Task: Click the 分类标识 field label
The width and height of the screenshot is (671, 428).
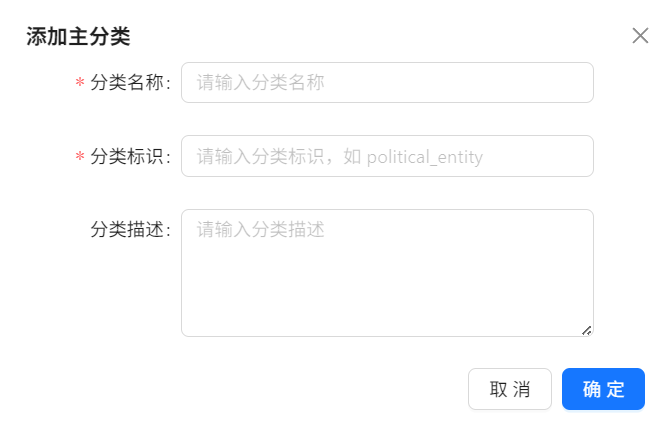Action: [130, 156]
